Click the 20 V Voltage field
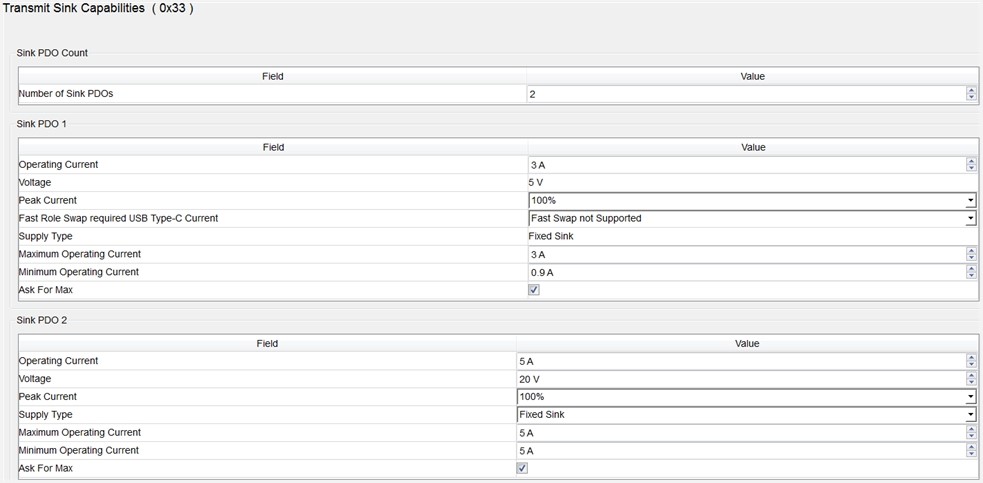Screen dimensions: 983x483 tap(738, 379)
